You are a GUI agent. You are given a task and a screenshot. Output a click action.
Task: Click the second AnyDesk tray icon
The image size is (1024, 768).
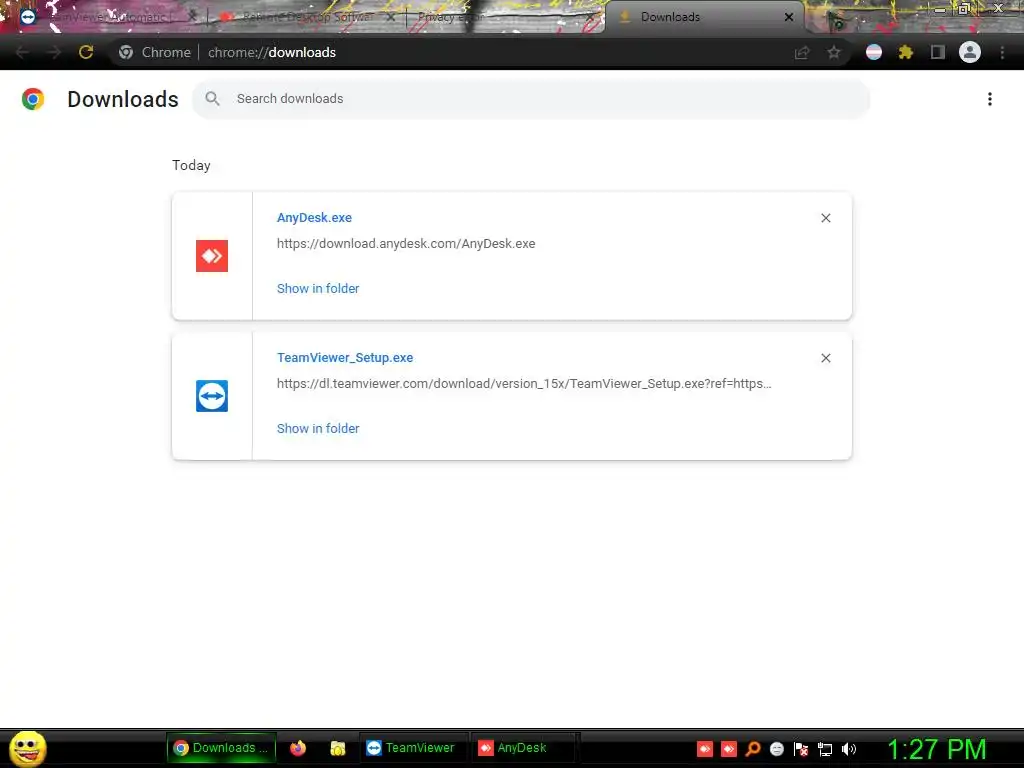coord(729,749)
